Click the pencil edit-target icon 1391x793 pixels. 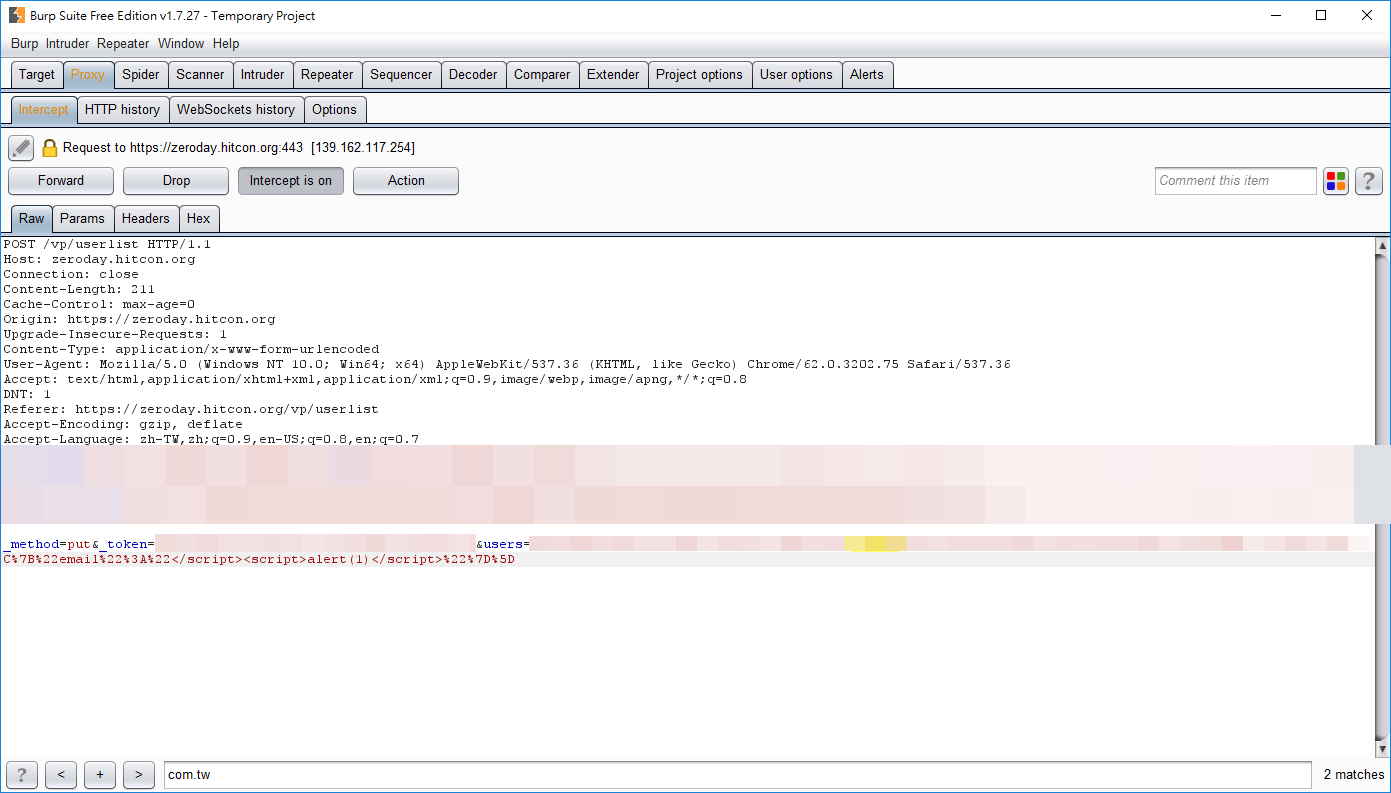(x=21, y=148)
